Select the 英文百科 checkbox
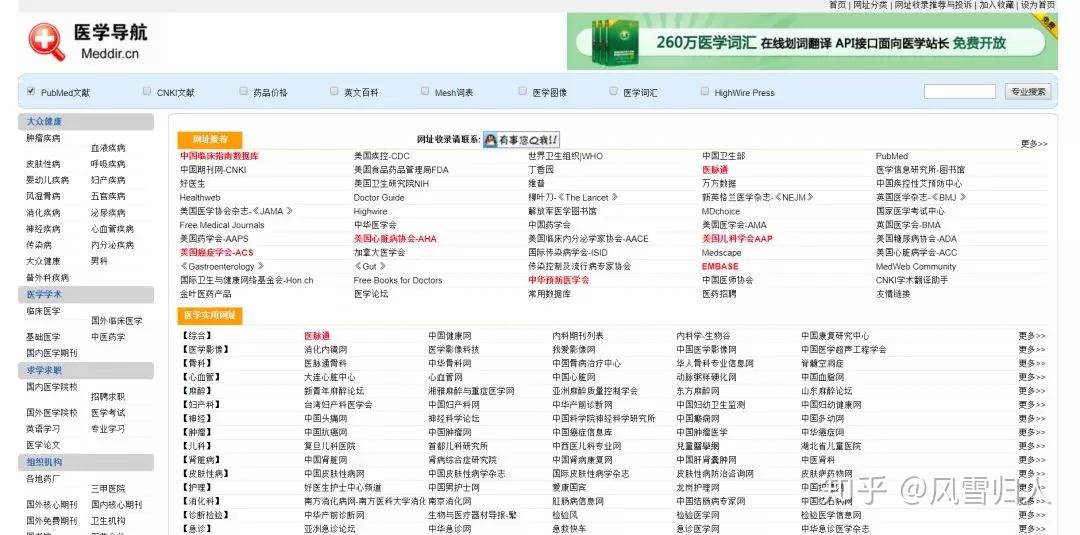The image size is (1080, 535). click(334, 91)
